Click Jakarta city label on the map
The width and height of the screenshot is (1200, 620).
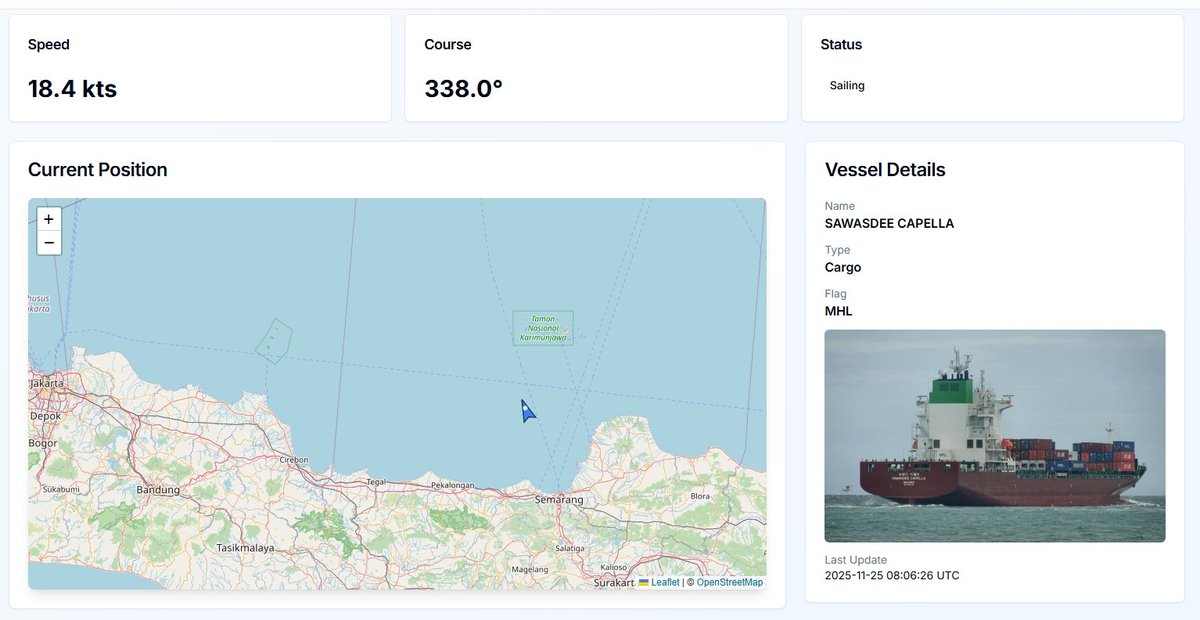[47, 383]
